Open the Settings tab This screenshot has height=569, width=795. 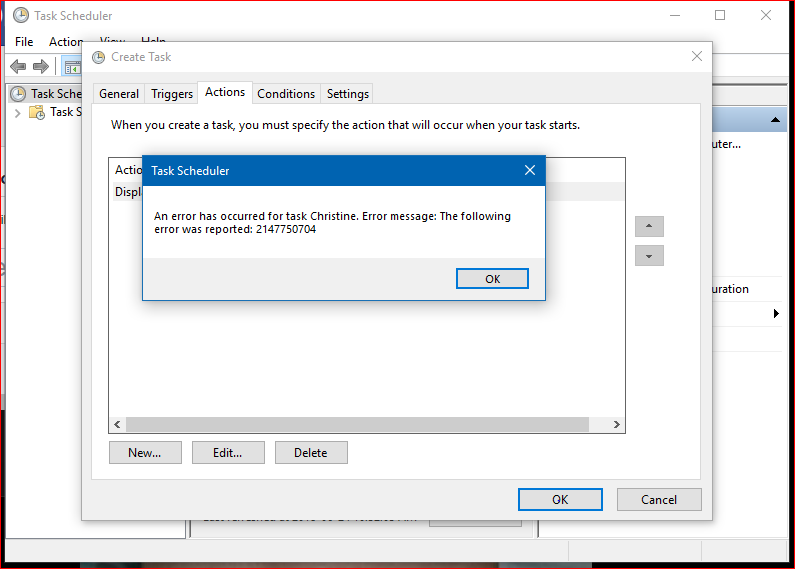(x=347, y=94)
